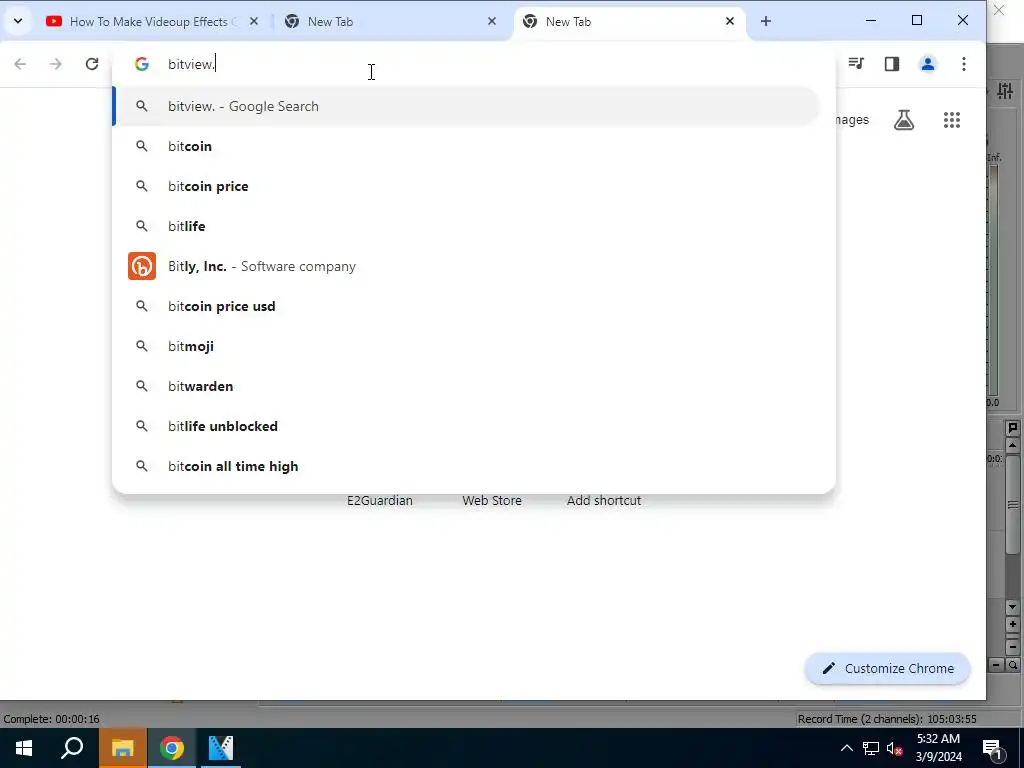This screenshot has width=1024, height=768.
Task: Choose the "bitcoin" suggestion
Action: 466,146
